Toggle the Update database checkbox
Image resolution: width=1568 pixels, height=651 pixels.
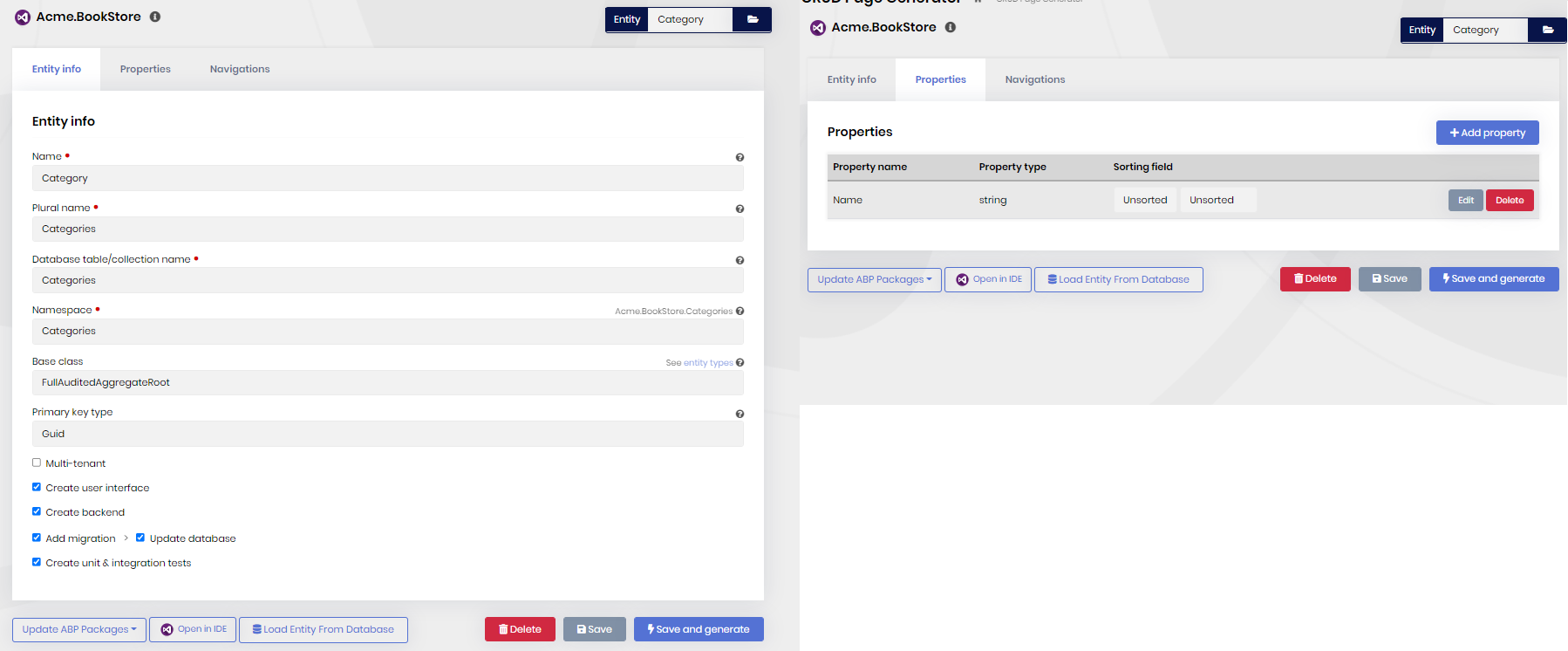[x=140, y=538]
